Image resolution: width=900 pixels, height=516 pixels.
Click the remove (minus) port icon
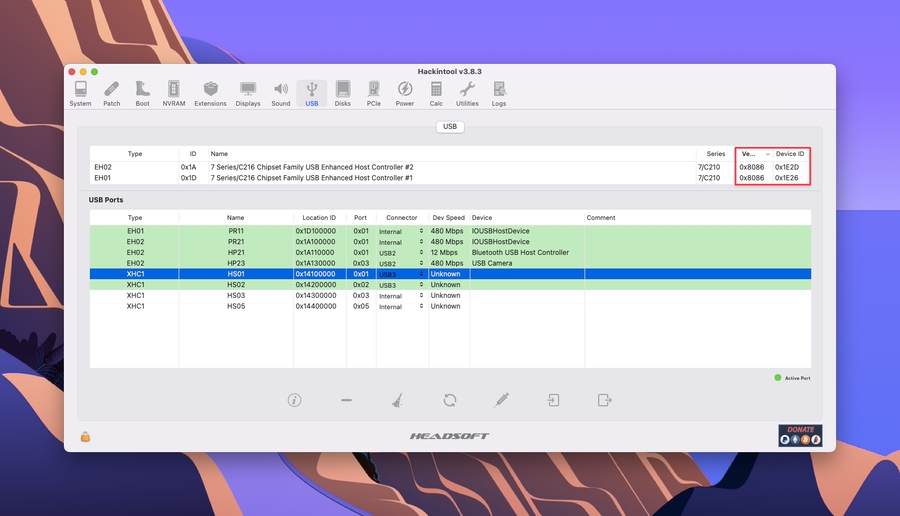click(x=346, y=400)
